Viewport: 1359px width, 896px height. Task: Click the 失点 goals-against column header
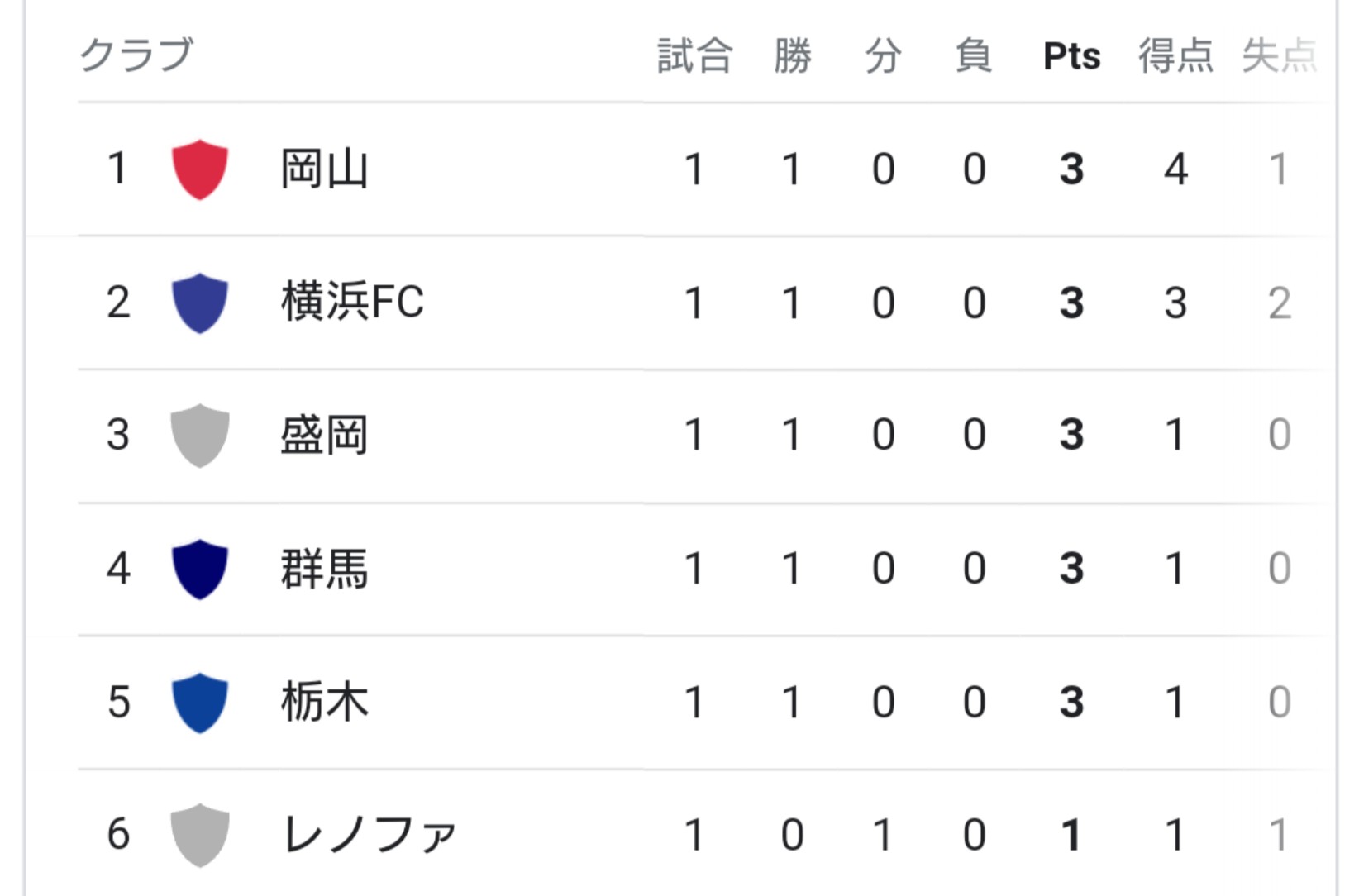(1279, 56)
